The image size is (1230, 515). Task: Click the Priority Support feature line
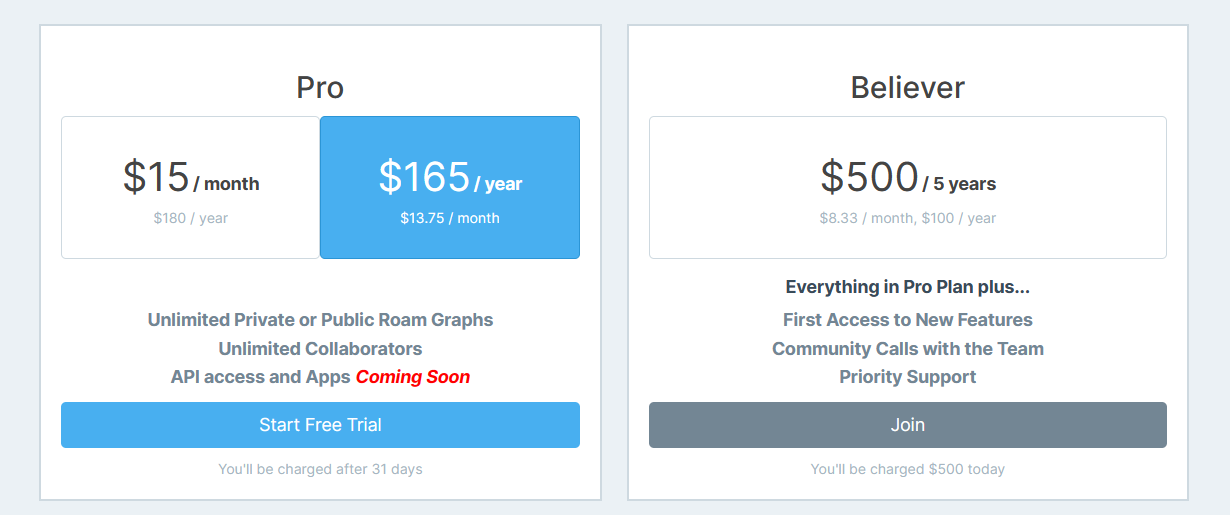907,377
